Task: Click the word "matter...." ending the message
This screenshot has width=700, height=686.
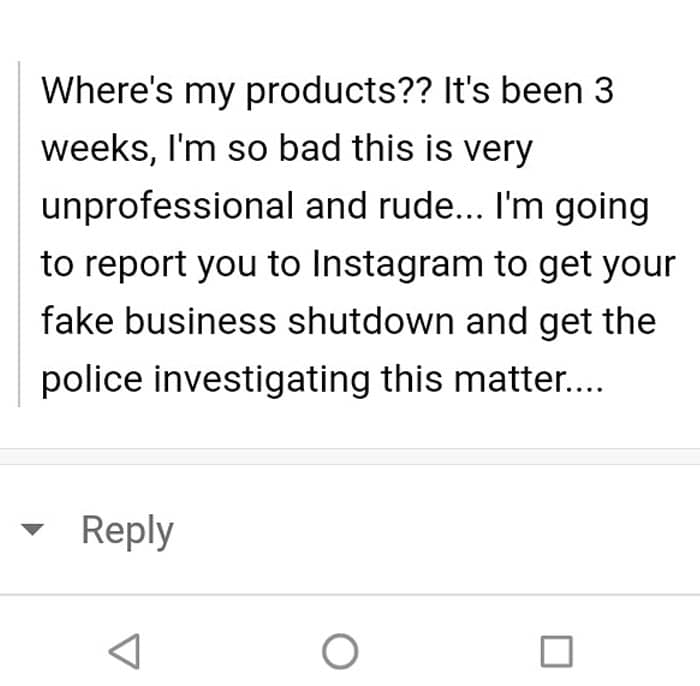Action: [x=529, y=381]
